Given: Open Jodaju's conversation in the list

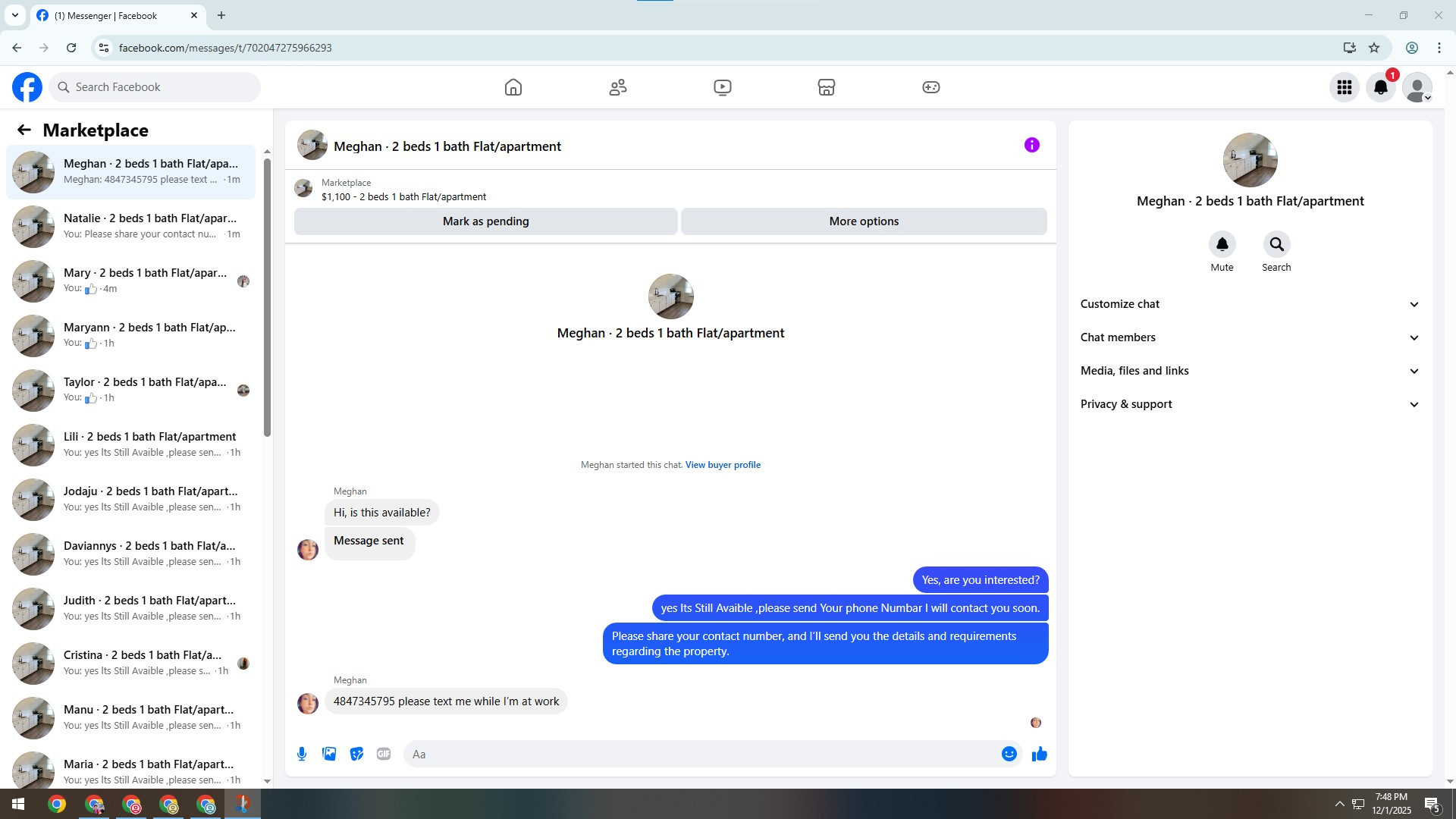Looking at the screenshot, I should click(130, 500).
